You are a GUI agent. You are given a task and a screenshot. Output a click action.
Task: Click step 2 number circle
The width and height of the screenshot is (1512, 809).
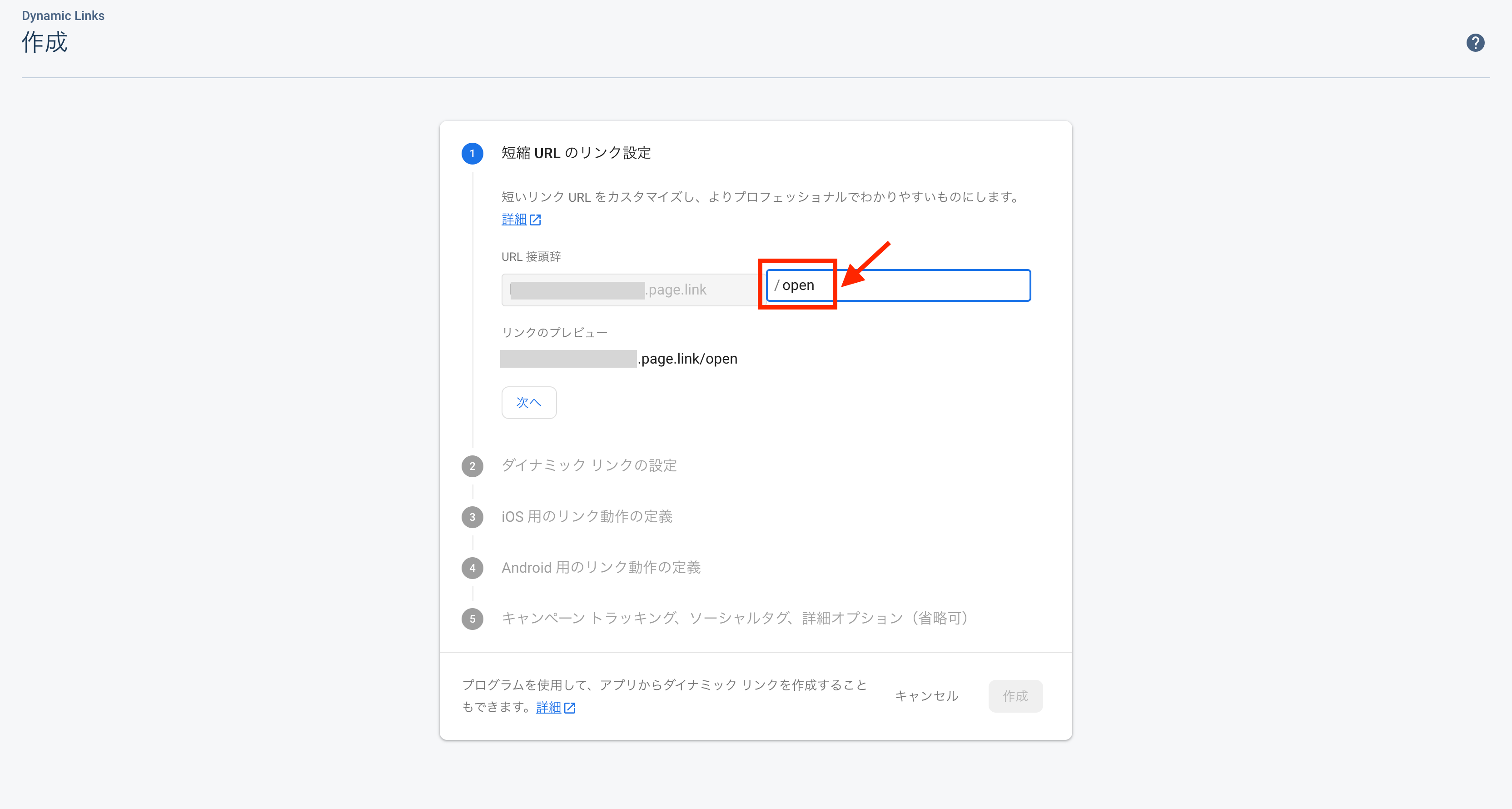[472, 466]
